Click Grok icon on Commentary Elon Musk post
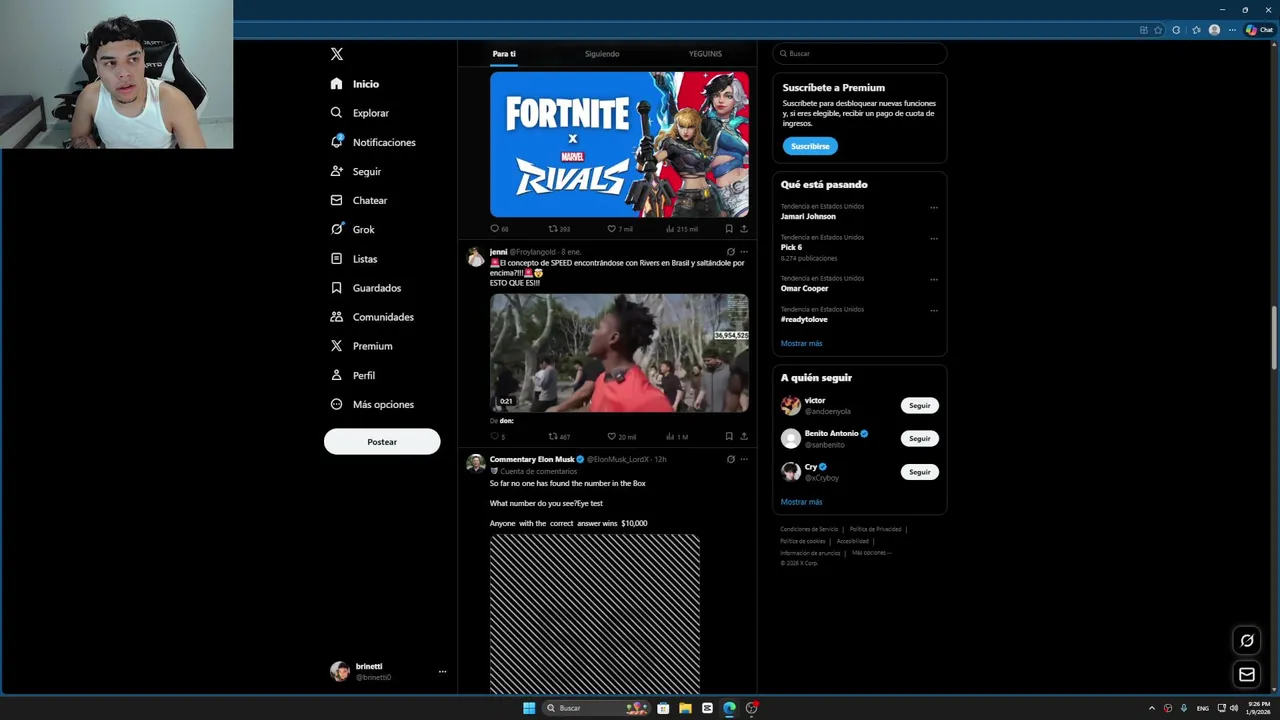The image size is (1280, 720). pos(731,459)
